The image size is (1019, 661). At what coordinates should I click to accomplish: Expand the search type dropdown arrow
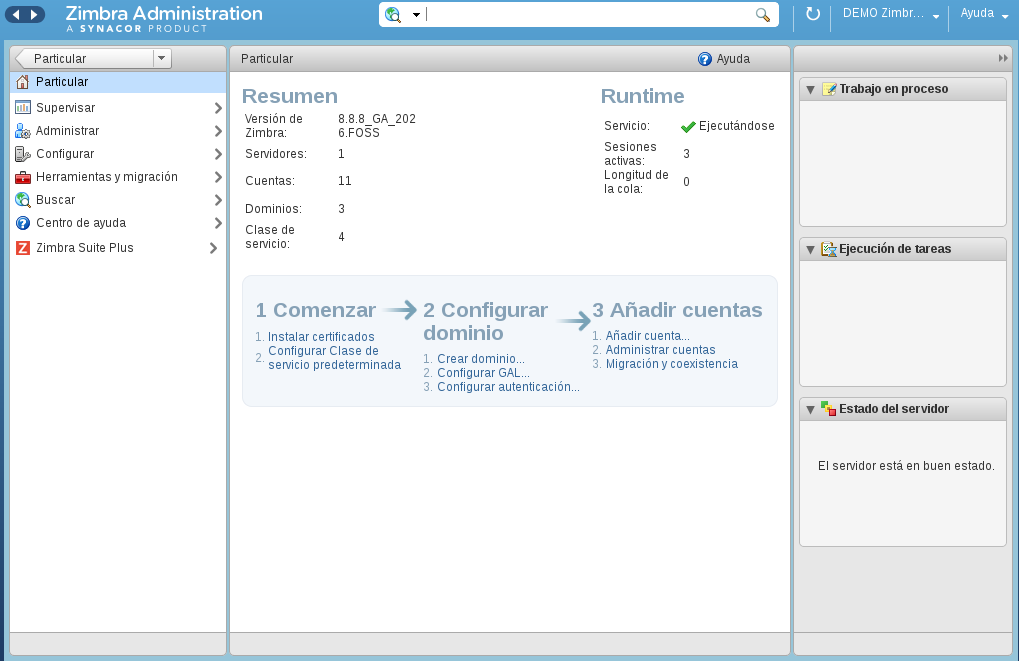coord(416,15)
